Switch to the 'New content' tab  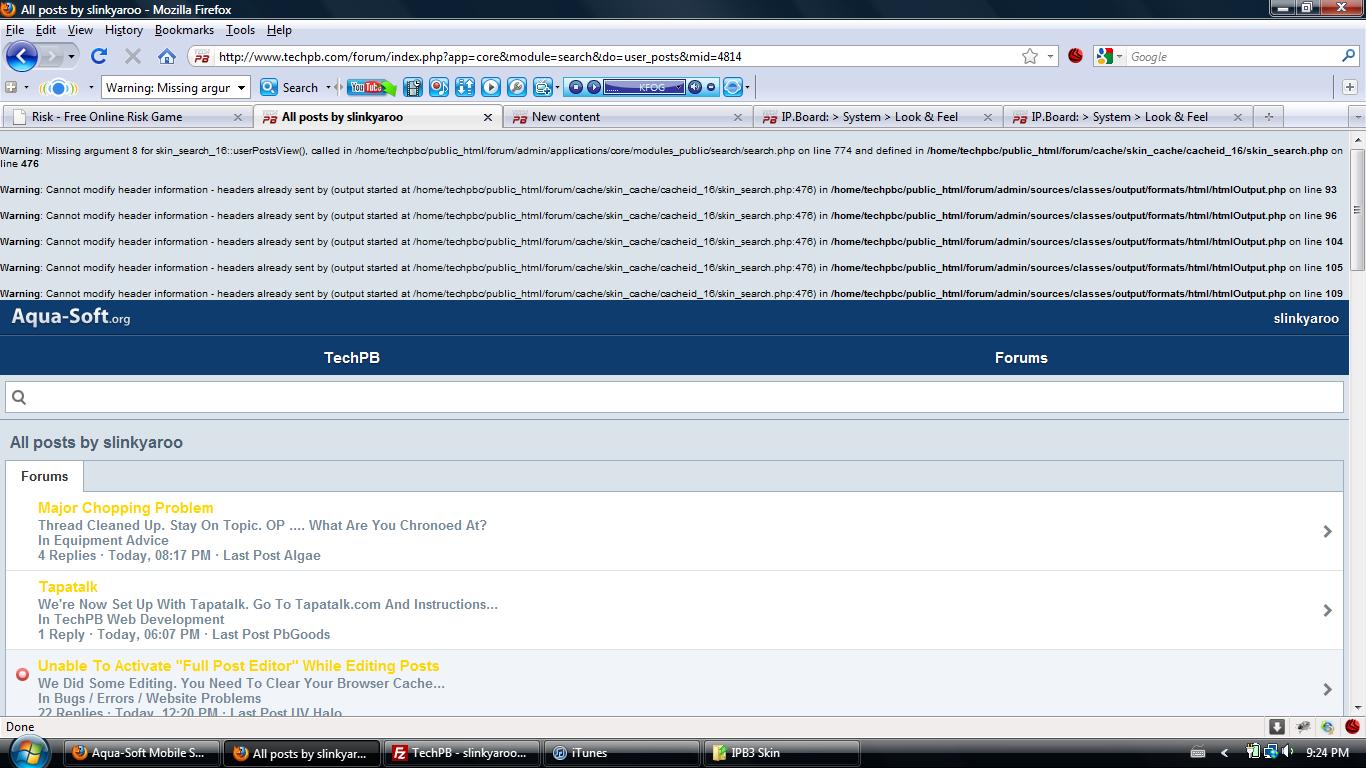click(566, 117)
